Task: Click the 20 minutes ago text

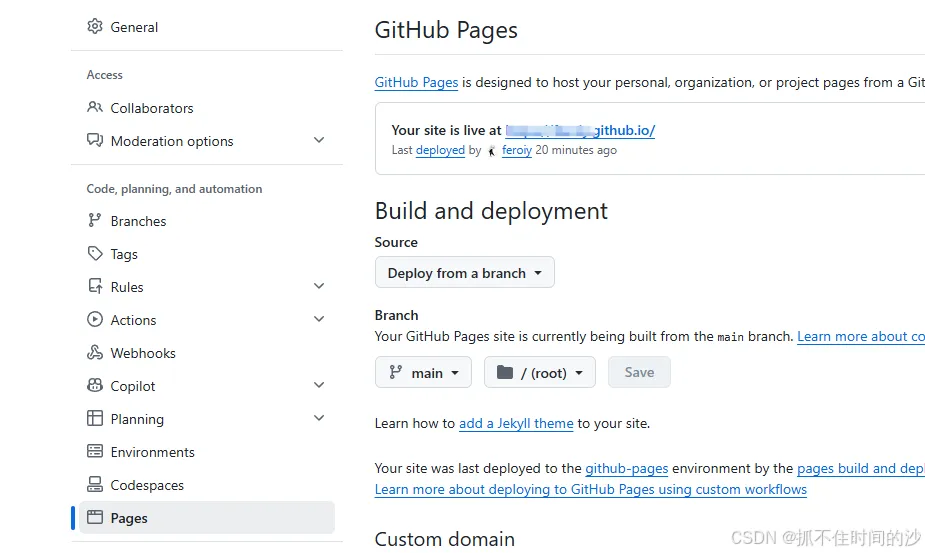Action: (576, 150)
